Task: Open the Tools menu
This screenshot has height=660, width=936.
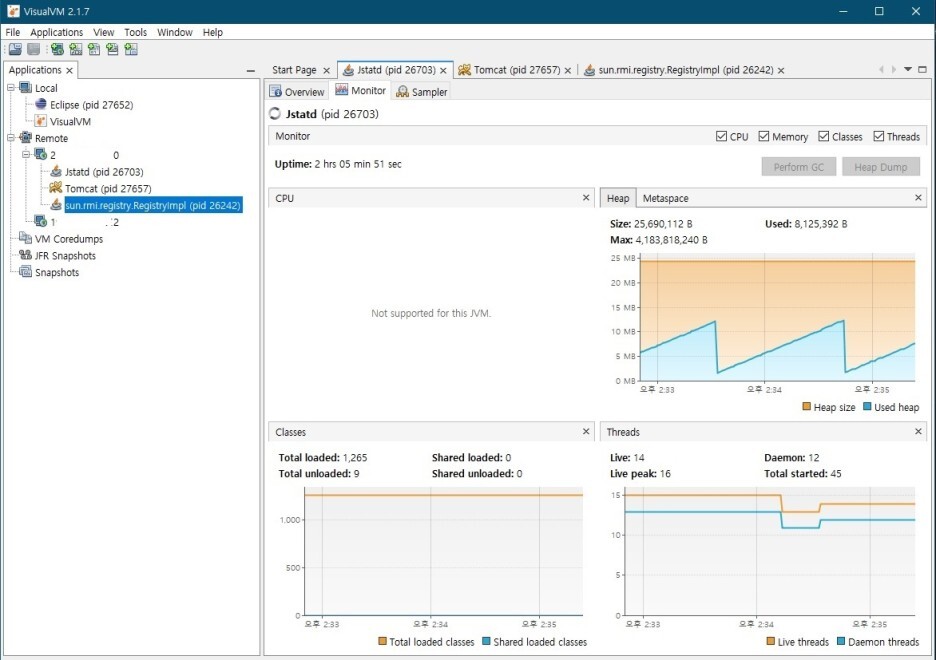Action: 136,32
